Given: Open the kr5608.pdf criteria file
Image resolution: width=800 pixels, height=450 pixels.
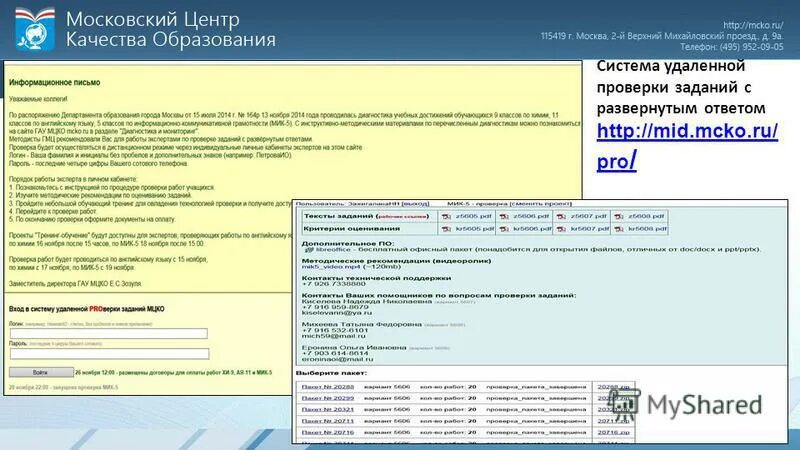Looking at the screenshot, I should [647, 229].
